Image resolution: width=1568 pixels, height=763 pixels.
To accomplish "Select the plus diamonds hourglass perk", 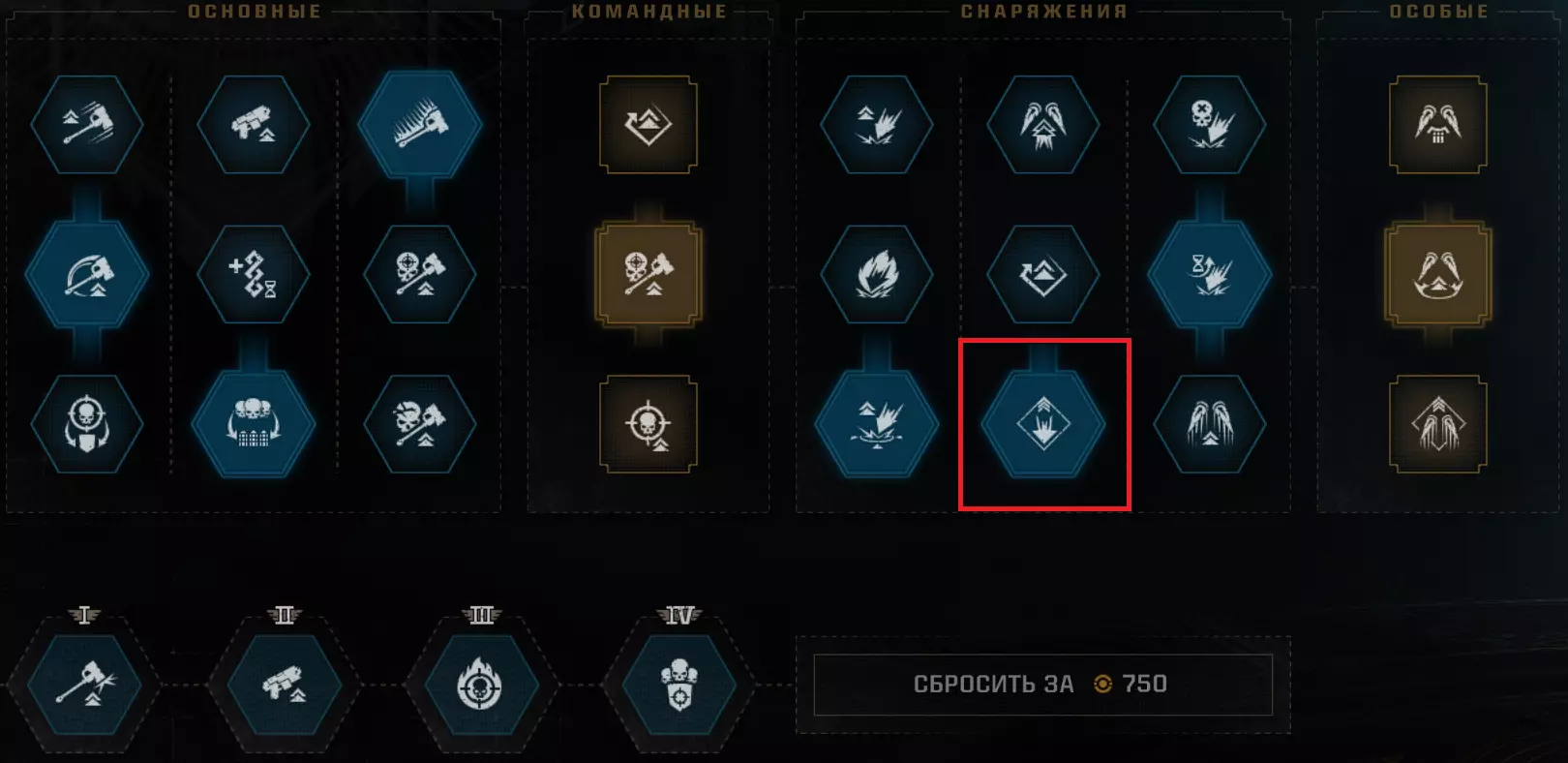I will point(254,275).
